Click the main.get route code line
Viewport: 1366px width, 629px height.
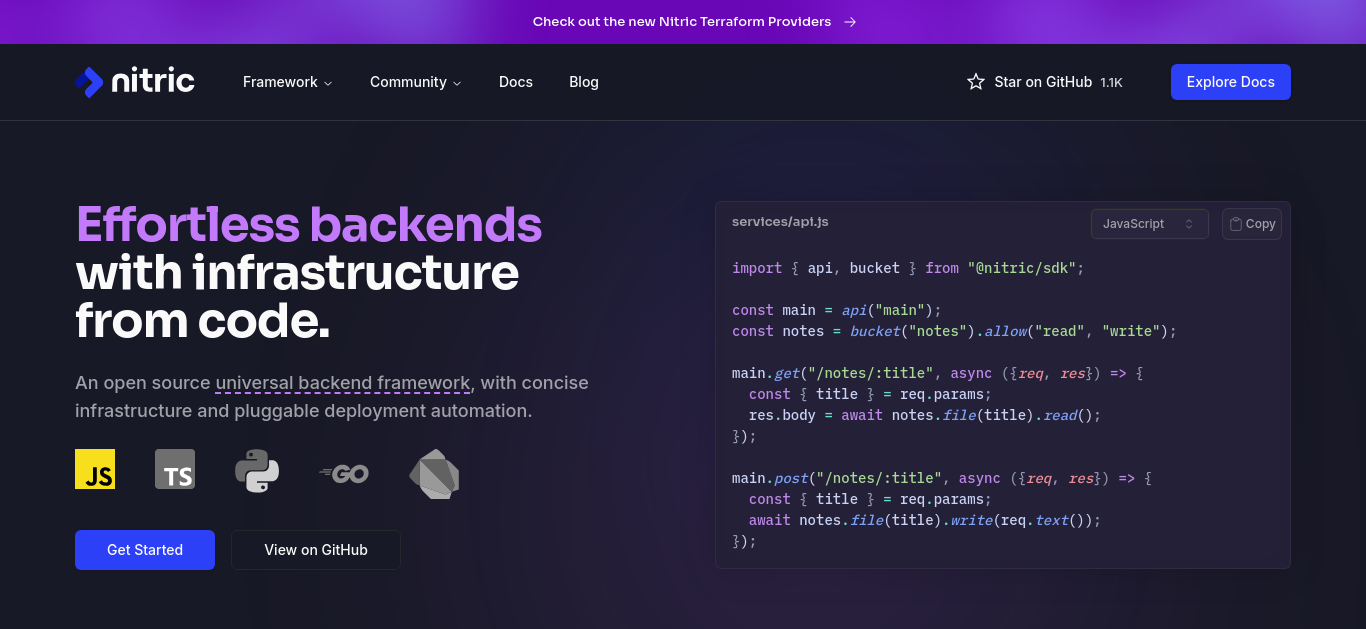coord(938,373)
